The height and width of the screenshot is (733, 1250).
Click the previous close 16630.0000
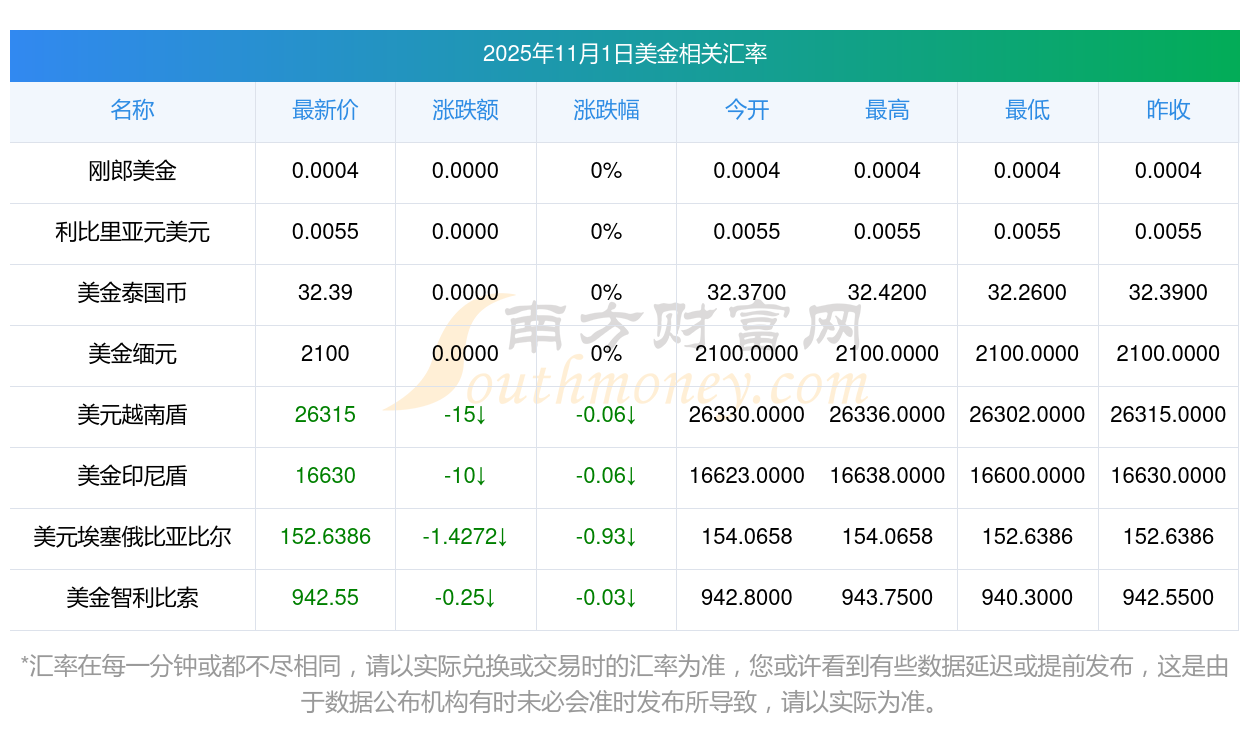point(1168,476)
